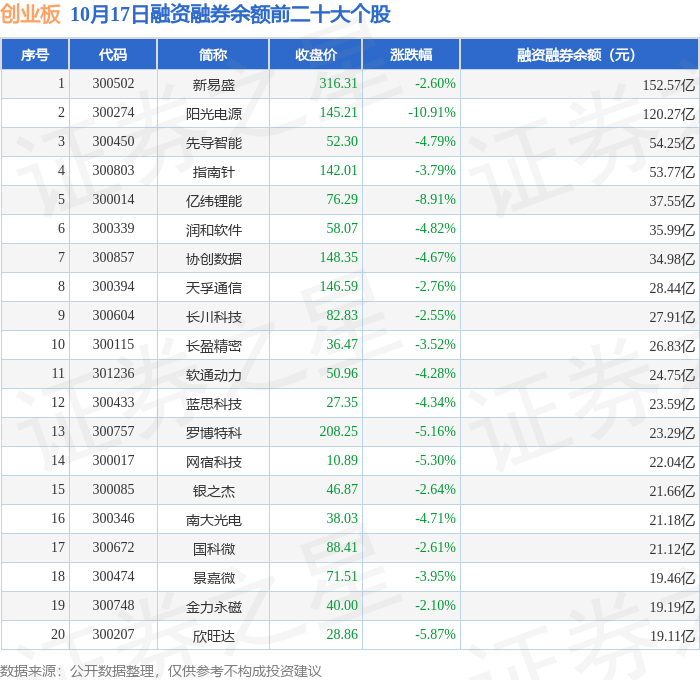Click balance value 19.11亿
Image resolution: width=700 pixels, height=680 pixels.
672,636
